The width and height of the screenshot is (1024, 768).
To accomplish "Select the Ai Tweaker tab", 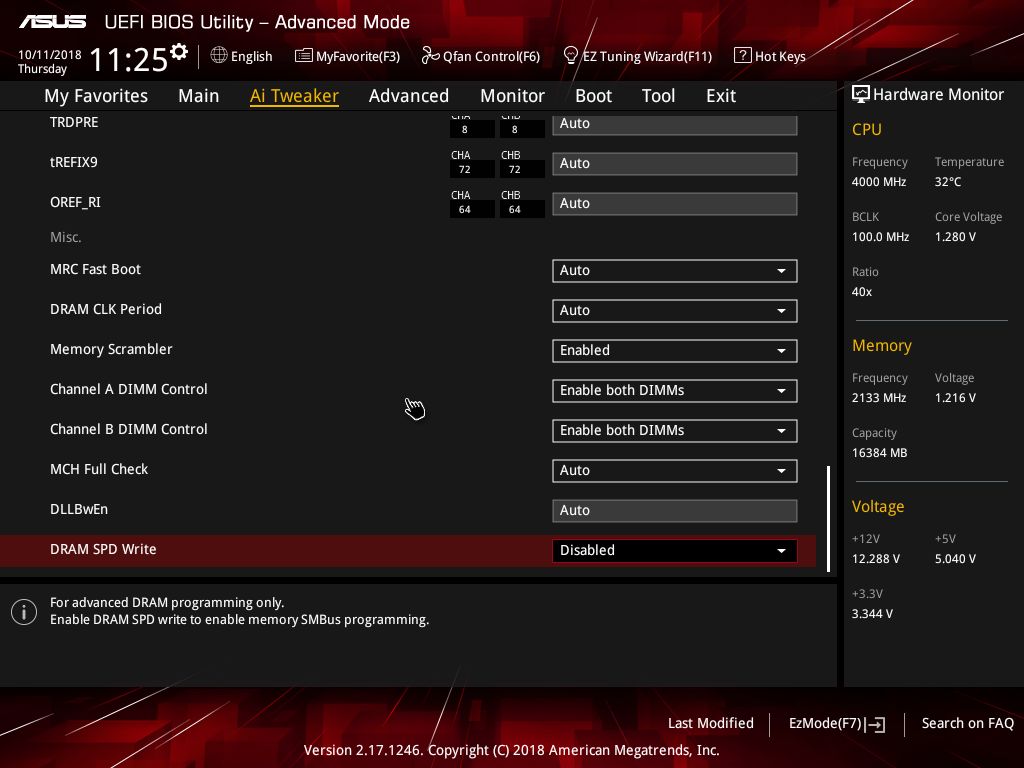I will coord(294,96).
